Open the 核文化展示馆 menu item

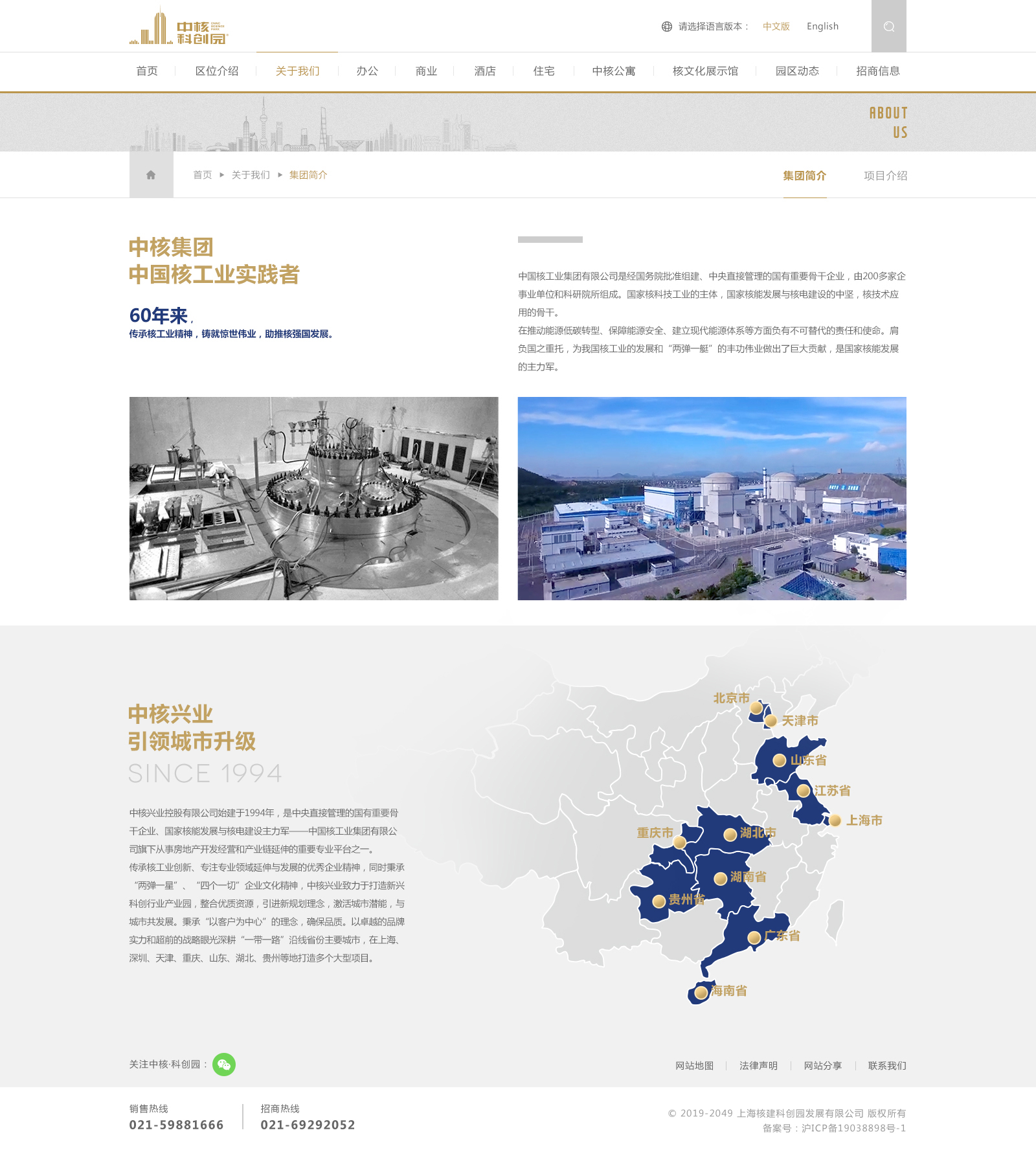point(705,71)
